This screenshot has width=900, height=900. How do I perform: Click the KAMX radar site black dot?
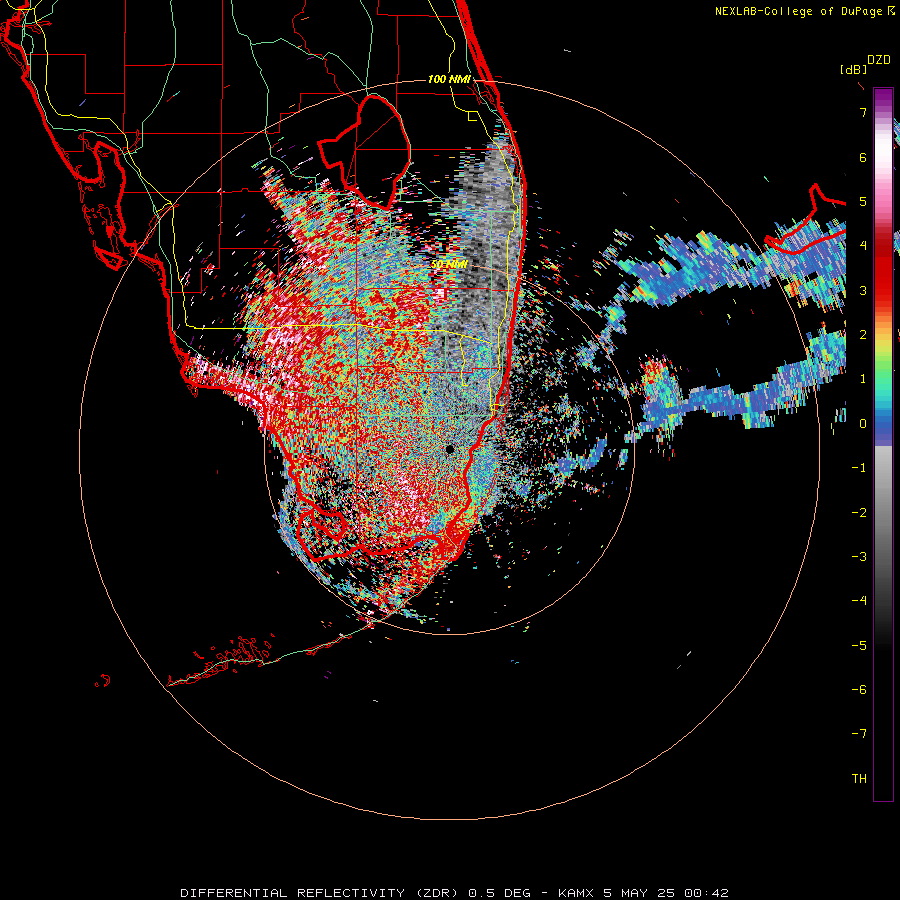[450, 449]
